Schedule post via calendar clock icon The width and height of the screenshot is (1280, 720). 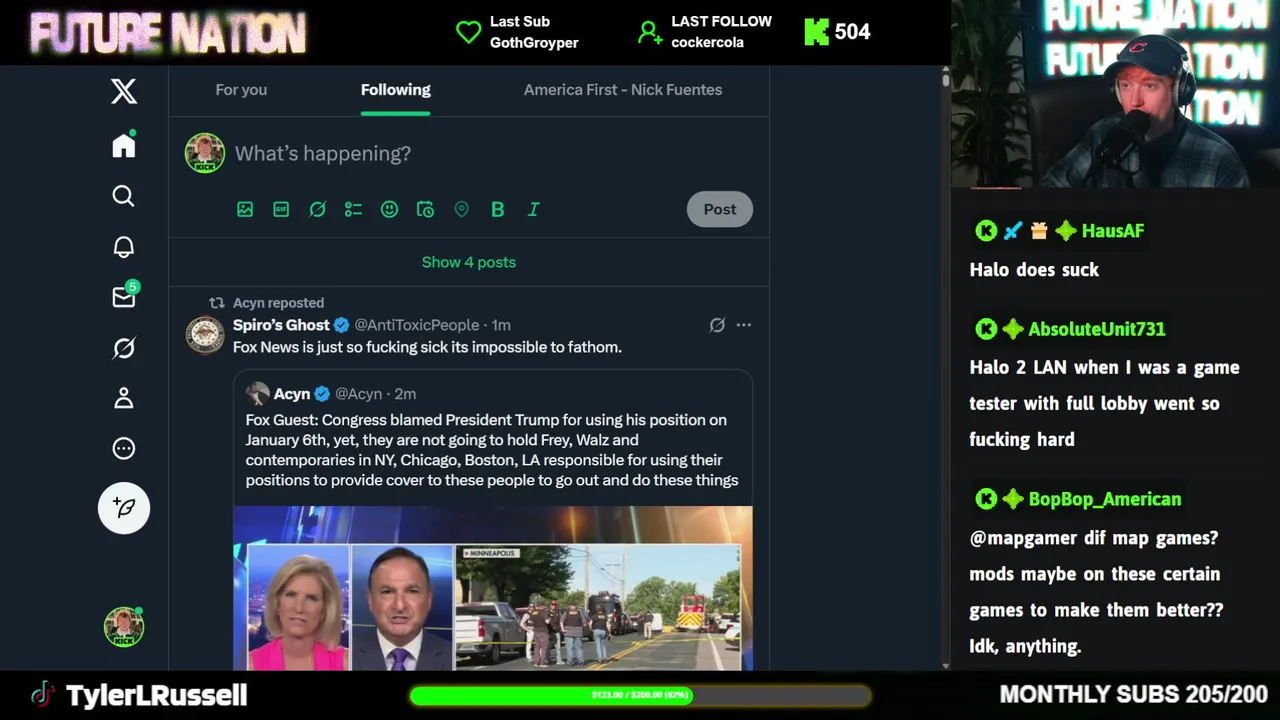coord(425,209)
